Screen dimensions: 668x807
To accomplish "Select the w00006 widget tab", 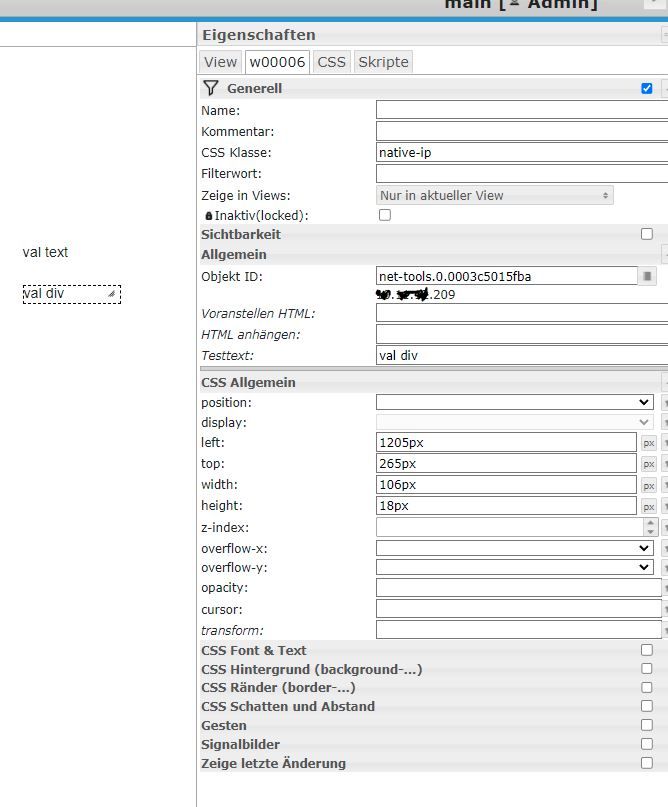I will [x=277, y=62].
